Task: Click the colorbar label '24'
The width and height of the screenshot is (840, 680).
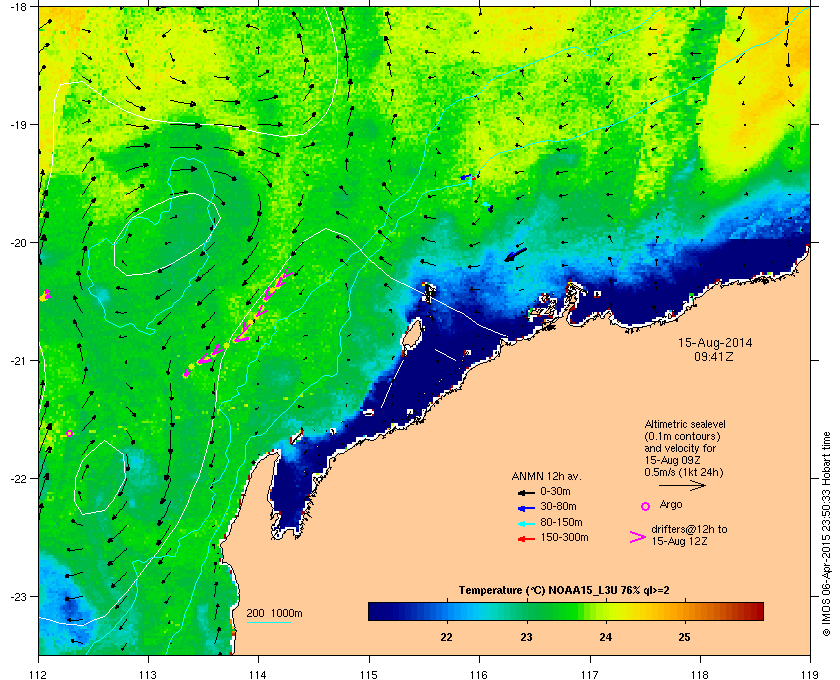Action: tap(605, 637)
